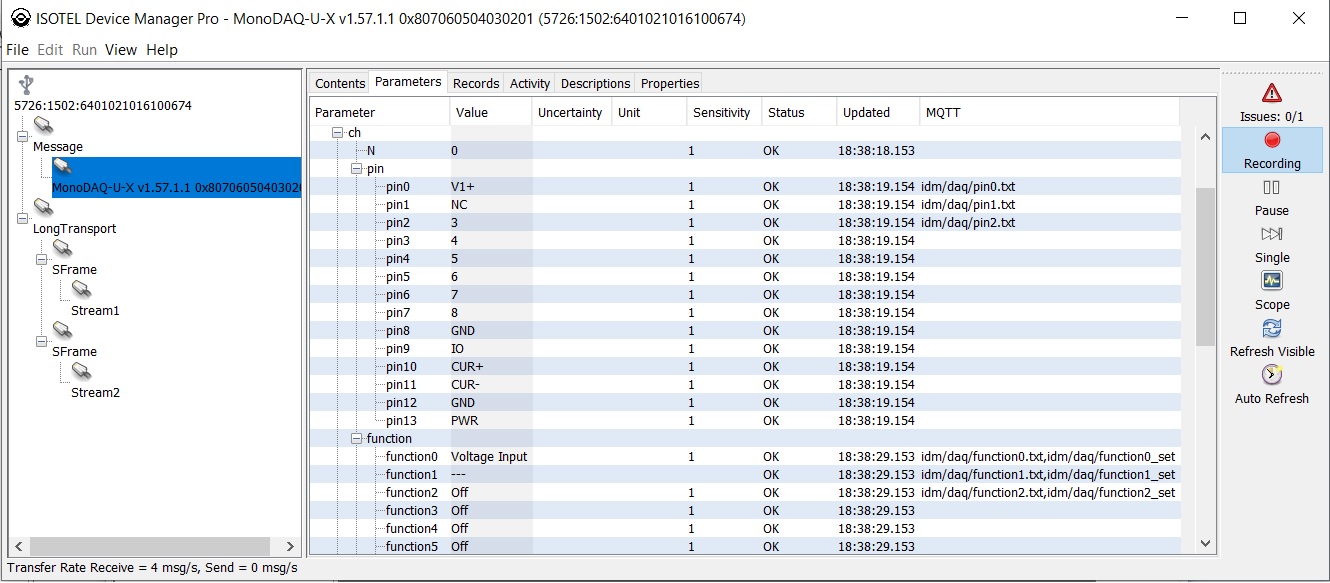Click the 'Voltage Input' value cell

coord(489,457)
